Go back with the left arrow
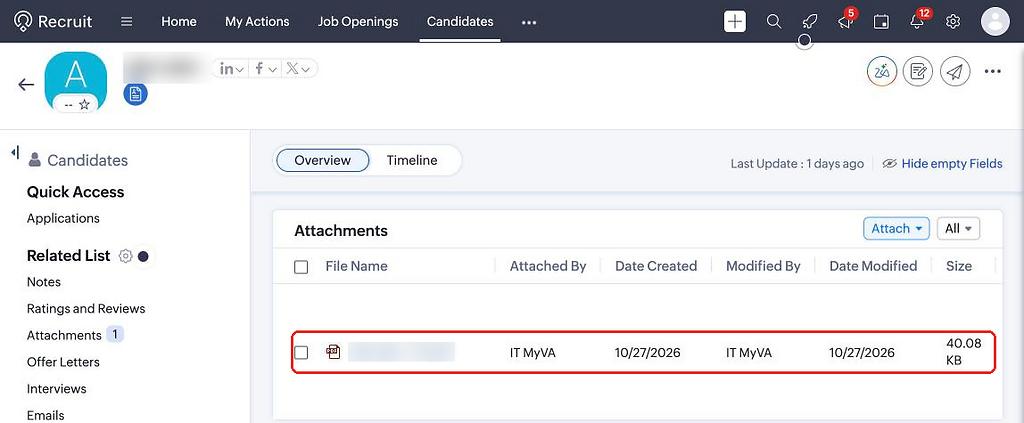 coord(25,84)
